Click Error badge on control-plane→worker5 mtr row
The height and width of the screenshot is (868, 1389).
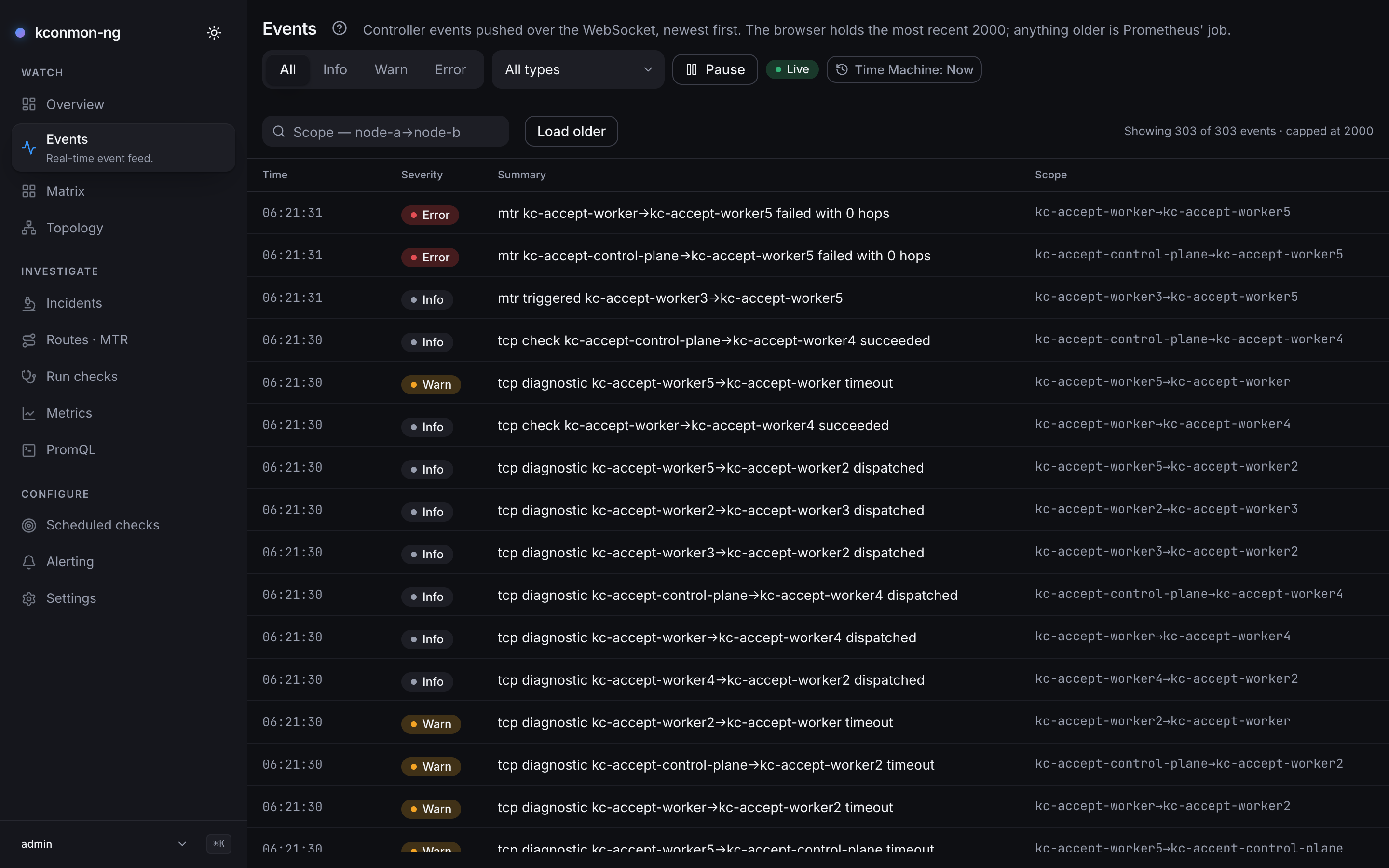coord(429,257)
